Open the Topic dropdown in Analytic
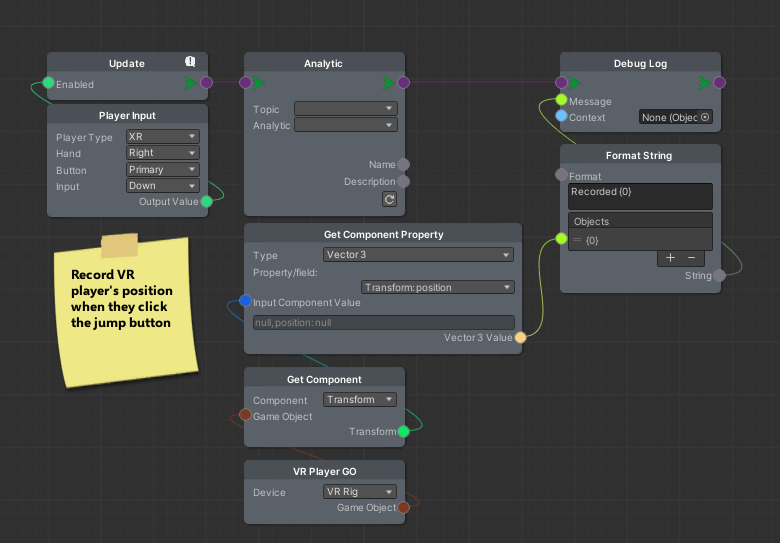 pos(346,108)
